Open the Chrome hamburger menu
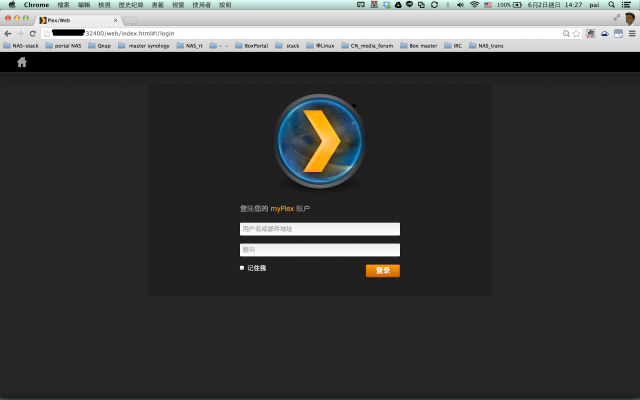The image size is (640, 400). [632, 33]
